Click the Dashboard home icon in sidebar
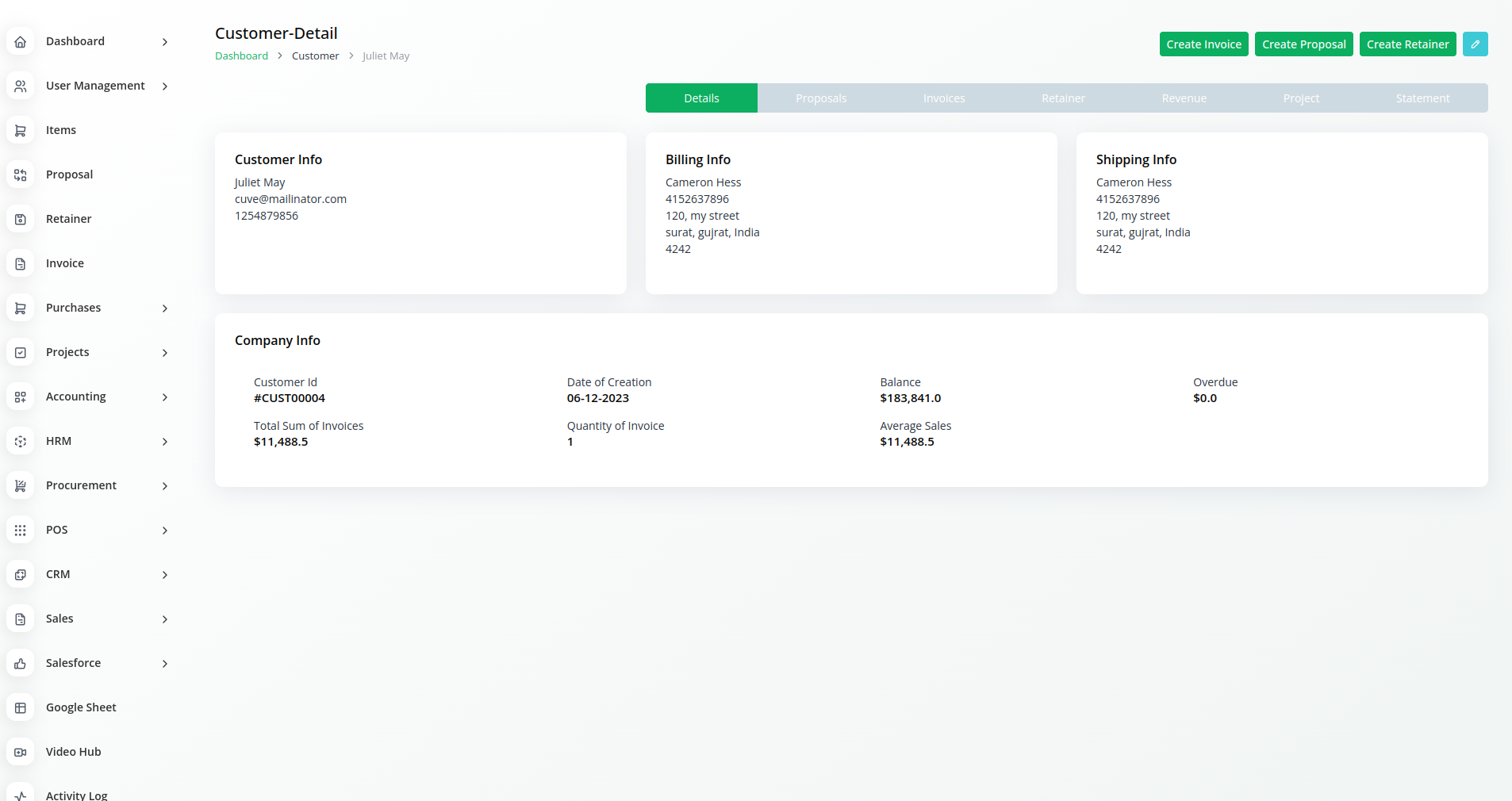 pyautogui.click(x=21, y=42)
